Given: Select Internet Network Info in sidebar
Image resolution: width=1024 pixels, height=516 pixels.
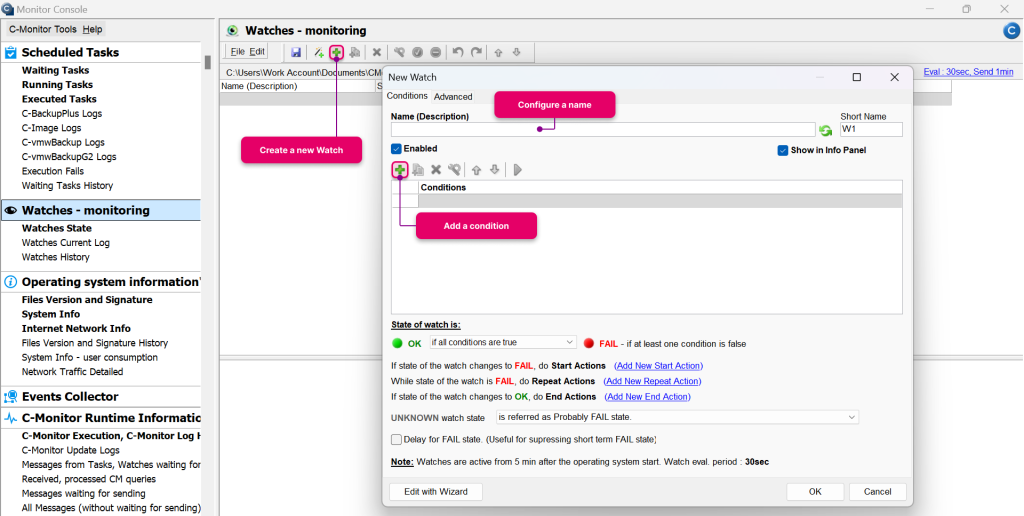Looking at the screenshot, I should (x=76, y=329).
